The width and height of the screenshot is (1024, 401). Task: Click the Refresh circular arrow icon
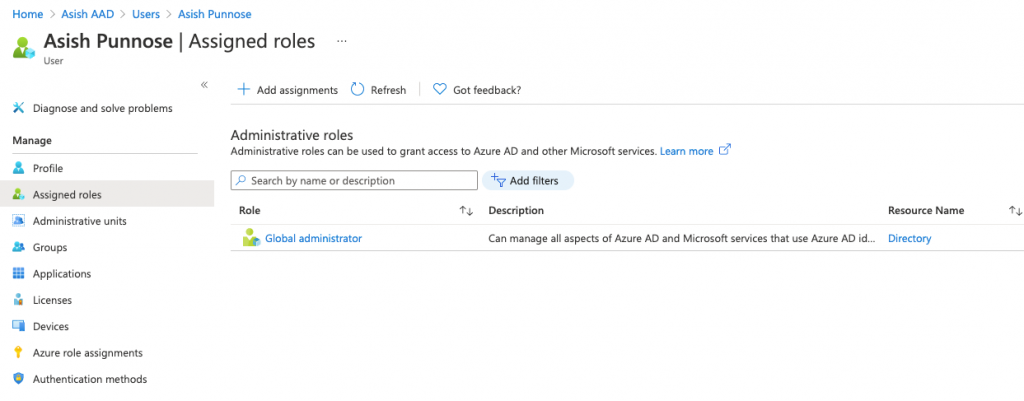click(357, 89)
